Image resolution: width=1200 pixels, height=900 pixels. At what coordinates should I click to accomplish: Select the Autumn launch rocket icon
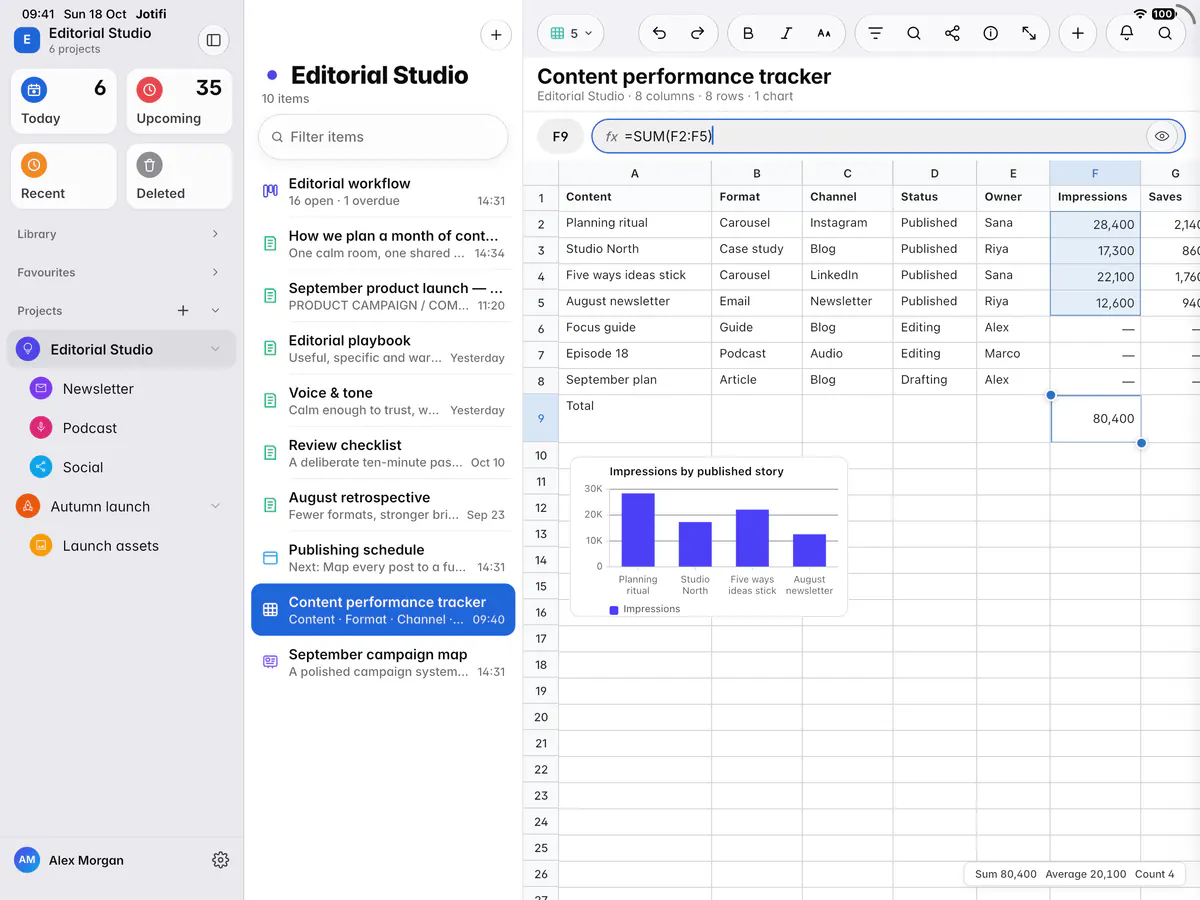28,506
